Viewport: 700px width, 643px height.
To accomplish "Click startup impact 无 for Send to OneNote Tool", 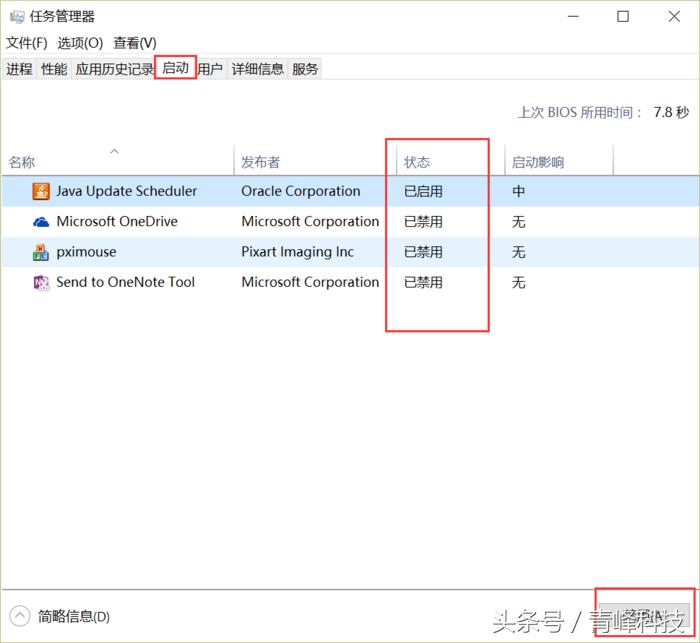I will (x=518, y=282).
